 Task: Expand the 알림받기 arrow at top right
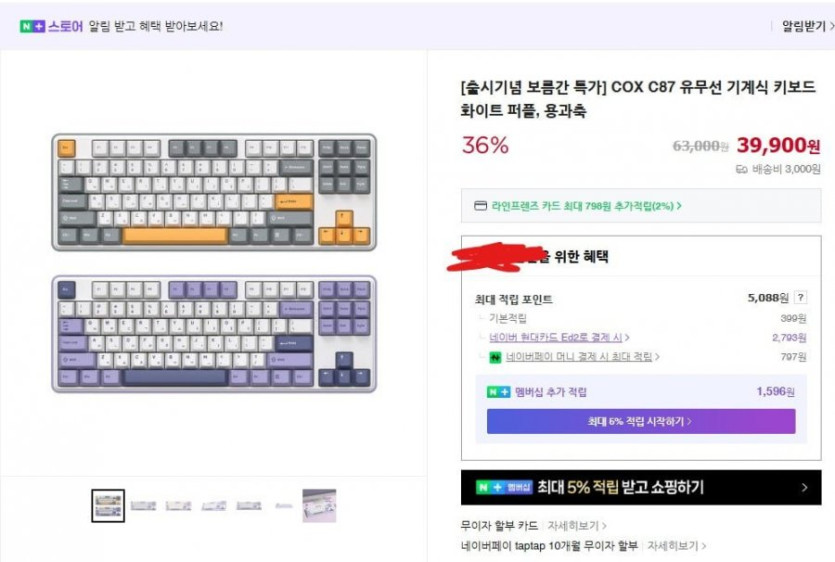831,26
